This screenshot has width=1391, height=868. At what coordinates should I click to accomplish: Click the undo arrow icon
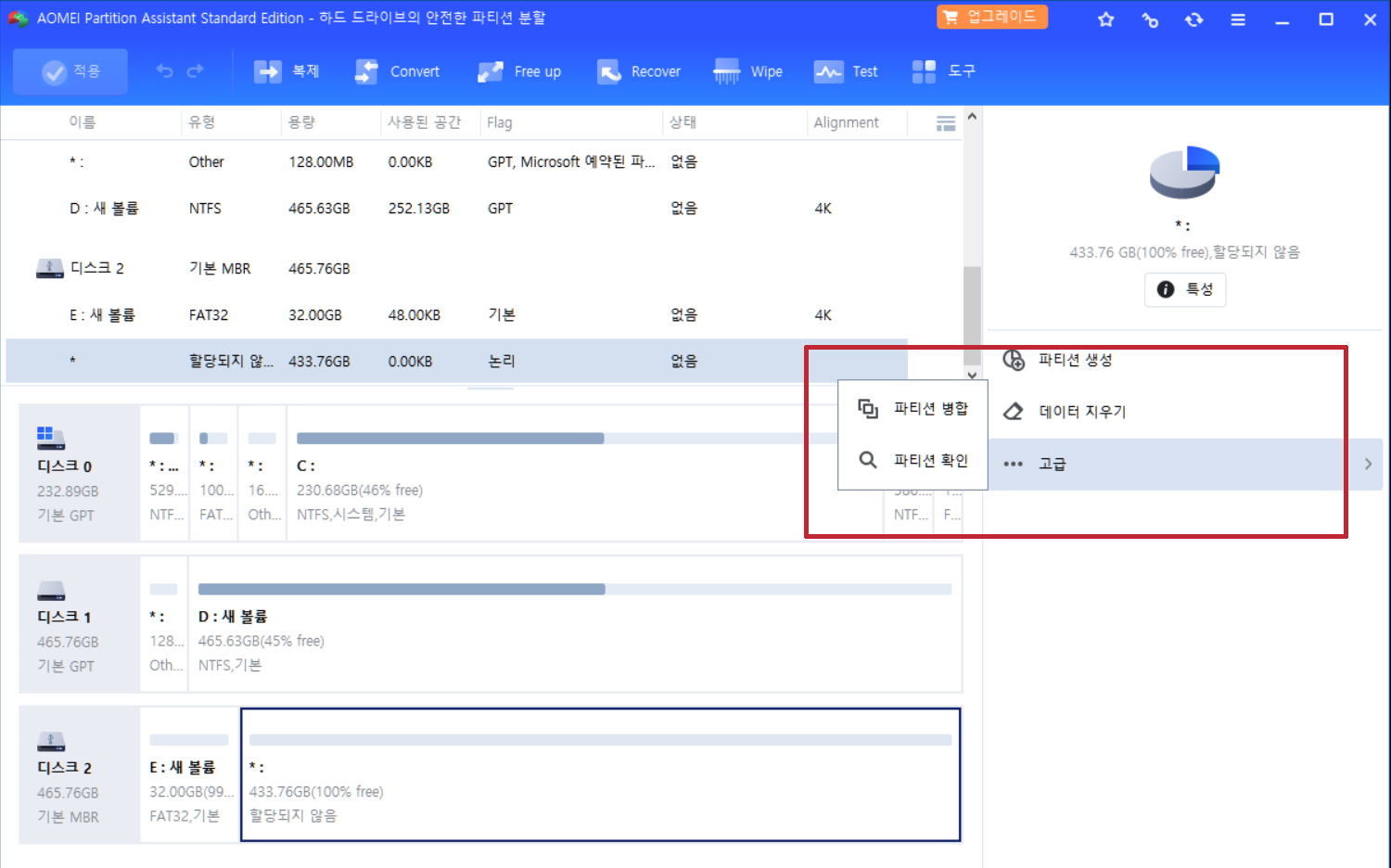(x=164, y=70)
